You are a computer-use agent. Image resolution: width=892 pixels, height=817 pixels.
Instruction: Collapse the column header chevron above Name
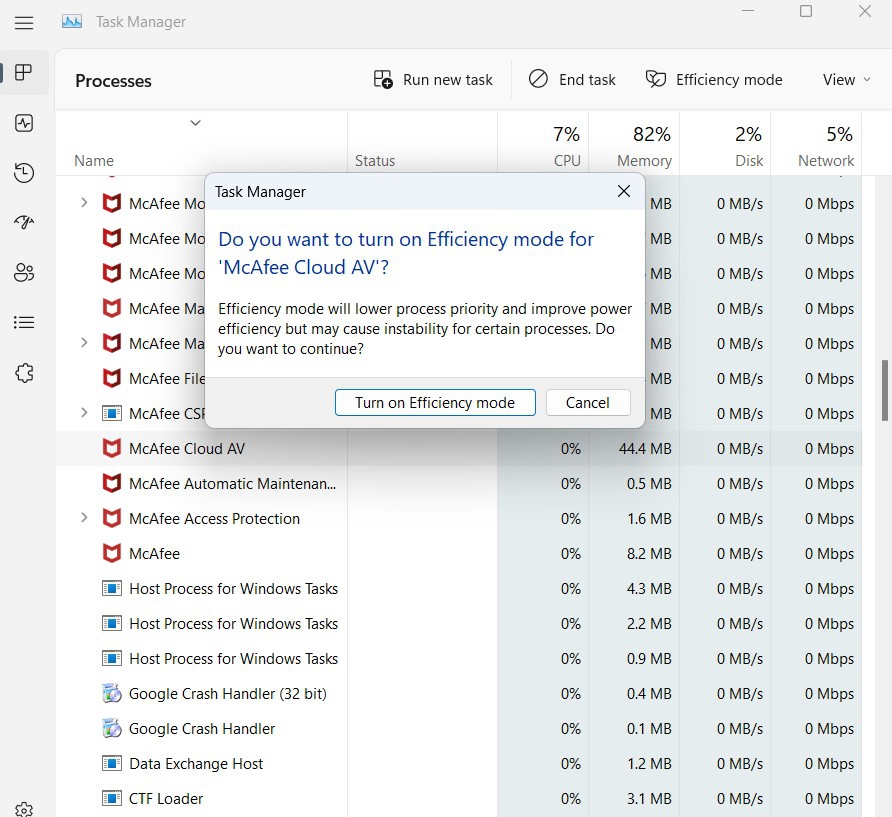196,123
